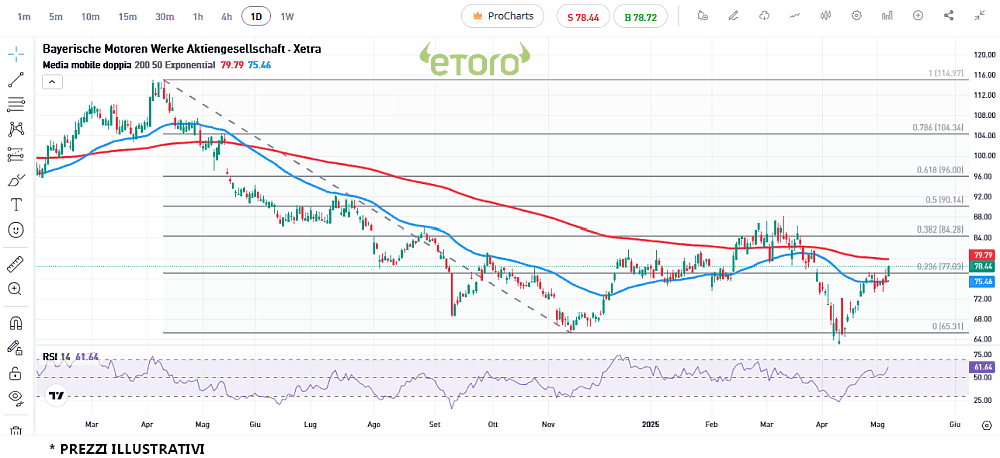Select the ruler measure tool
This screenshot has width=1000, height=458.
16,263
